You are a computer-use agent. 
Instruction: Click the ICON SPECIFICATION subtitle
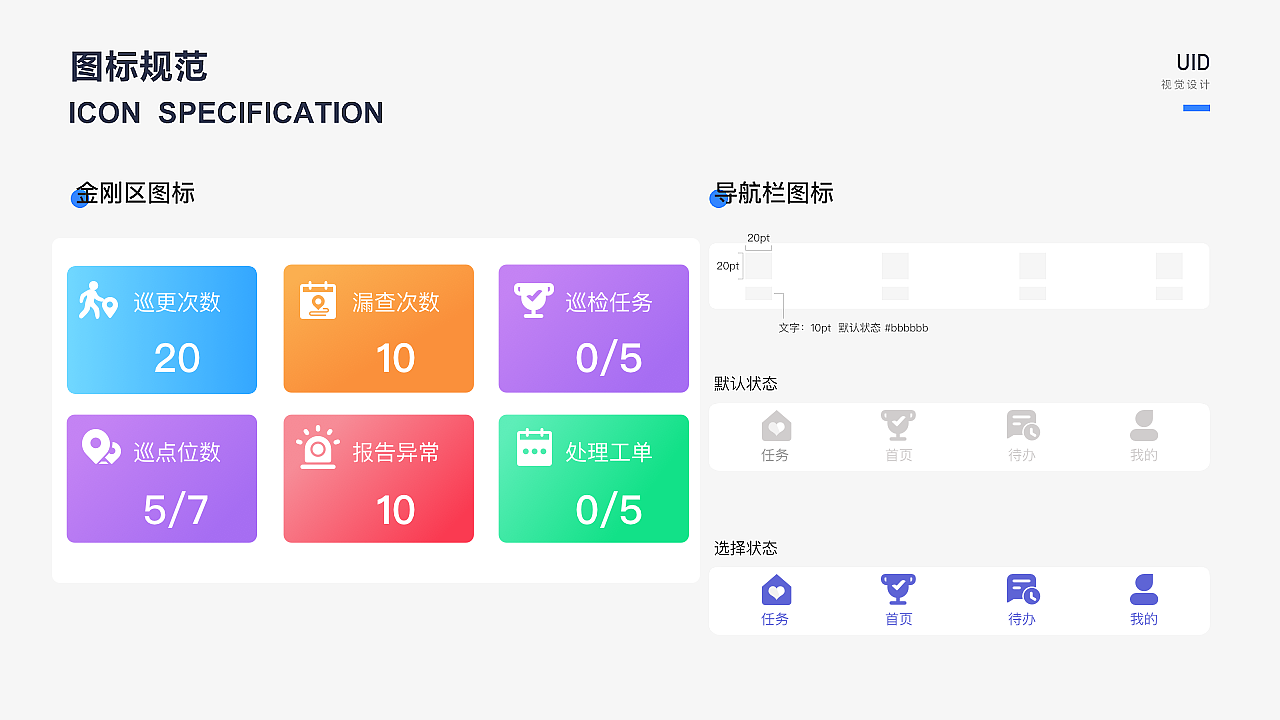(x=226, y=113)
